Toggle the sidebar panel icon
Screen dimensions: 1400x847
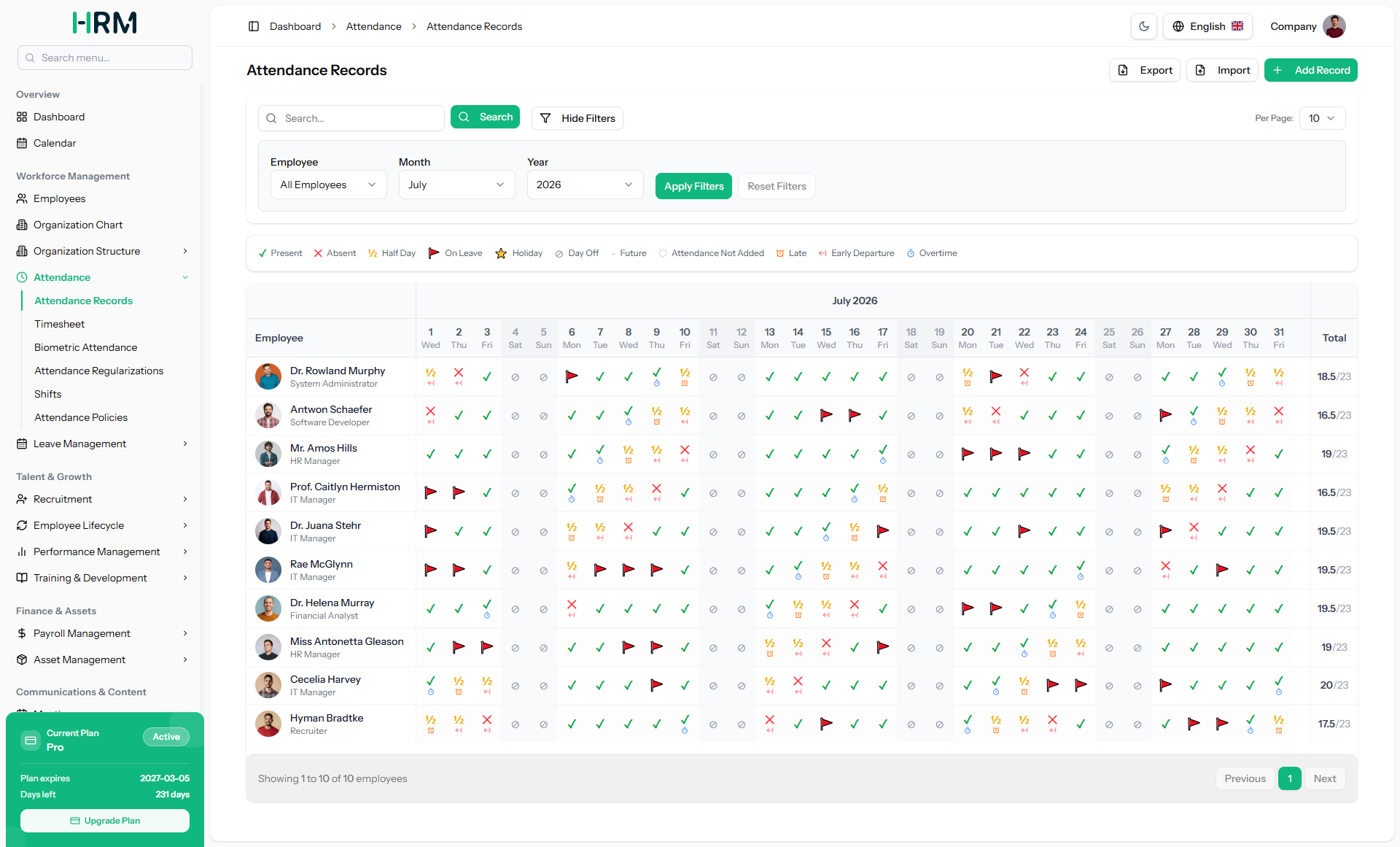254,26
